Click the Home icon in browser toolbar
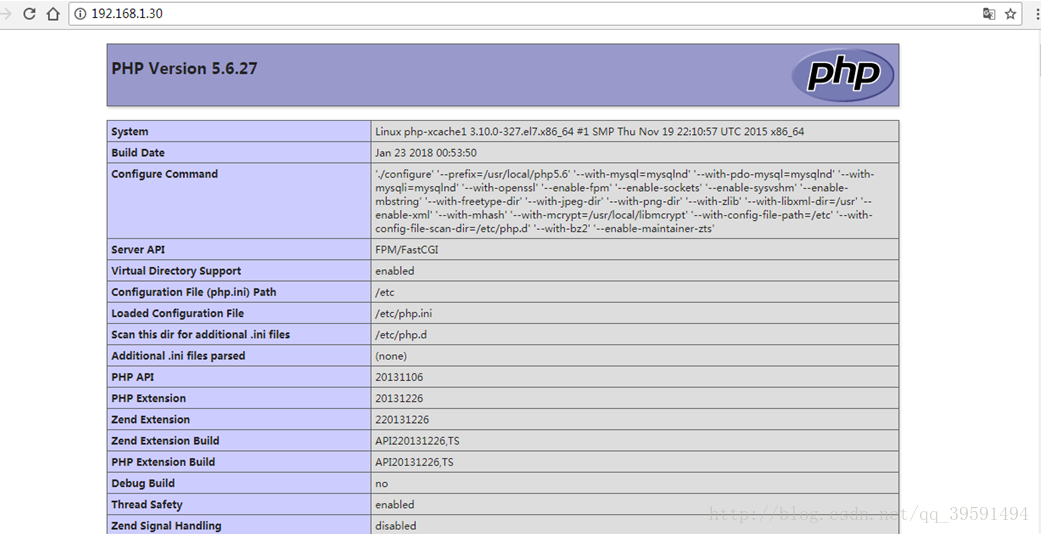The height and width of the screenshot is (534, 1041). point(53,14)
